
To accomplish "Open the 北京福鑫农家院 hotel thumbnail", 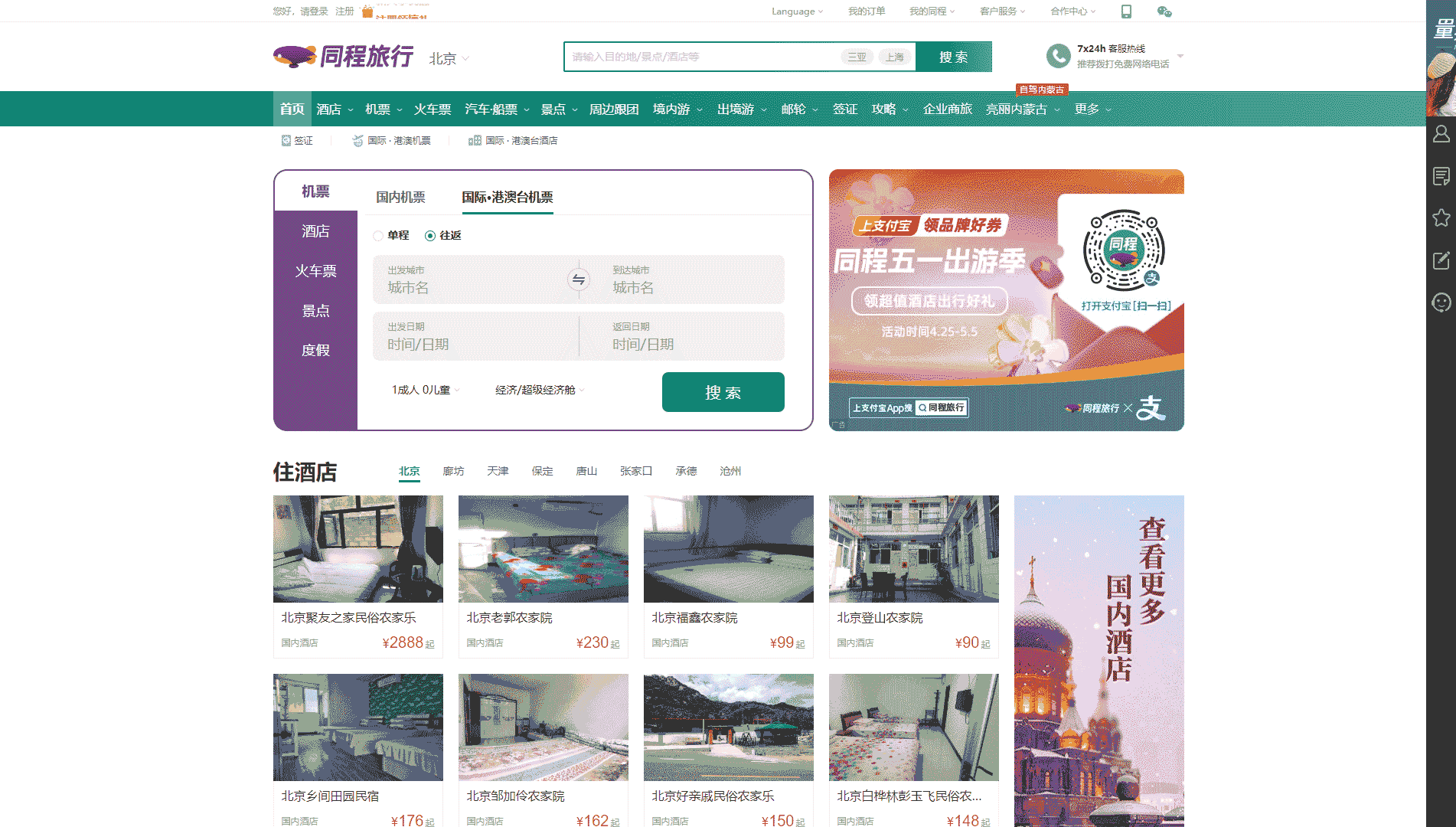I will [x=729, y=549].
